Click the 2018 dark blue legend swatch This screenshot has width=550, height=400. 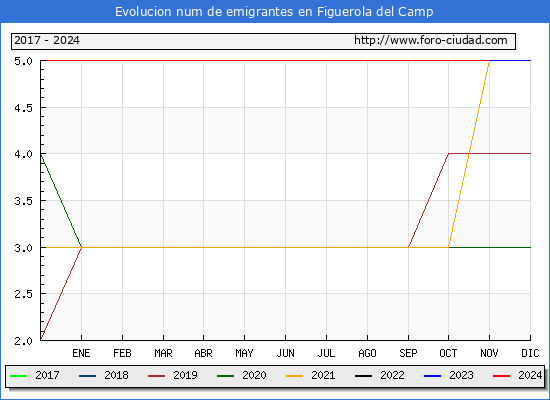pyautogui.click(x=87, y=376)
